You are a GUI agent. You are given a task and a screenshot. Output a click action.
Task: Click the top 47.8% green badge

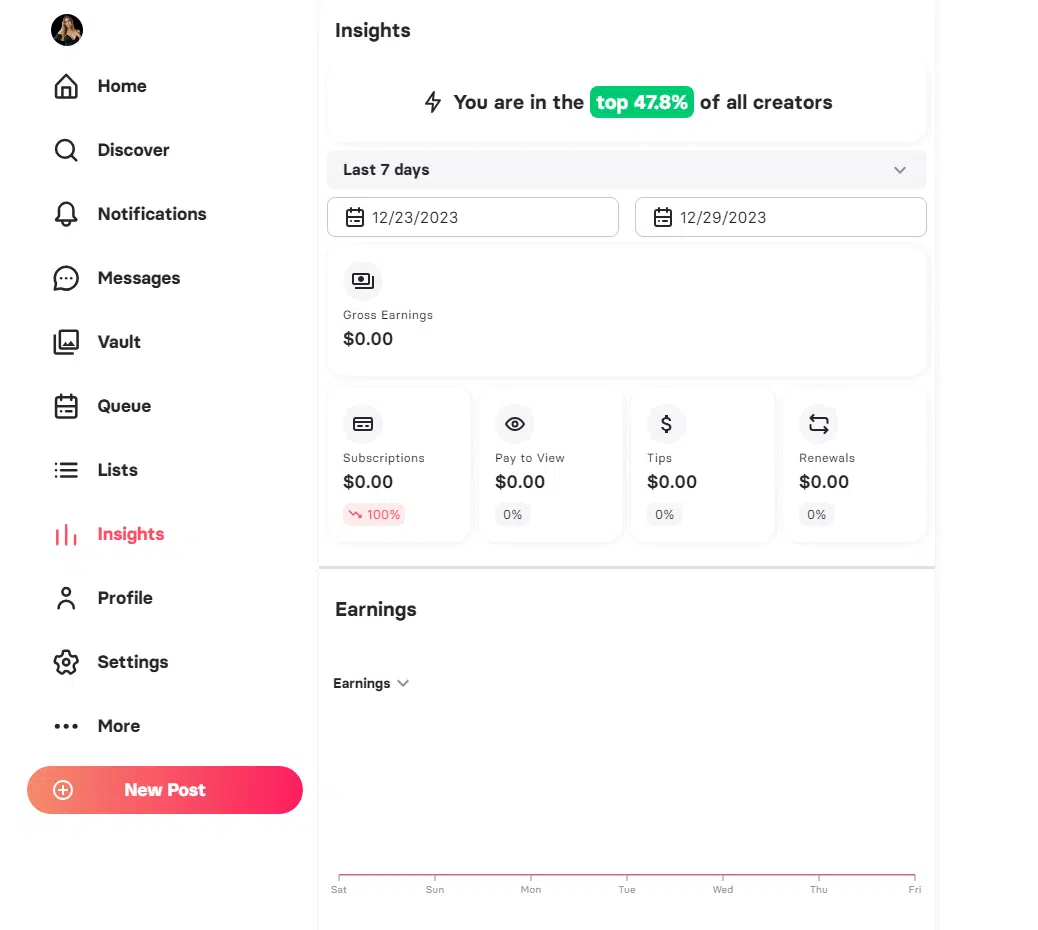point(641,102)
